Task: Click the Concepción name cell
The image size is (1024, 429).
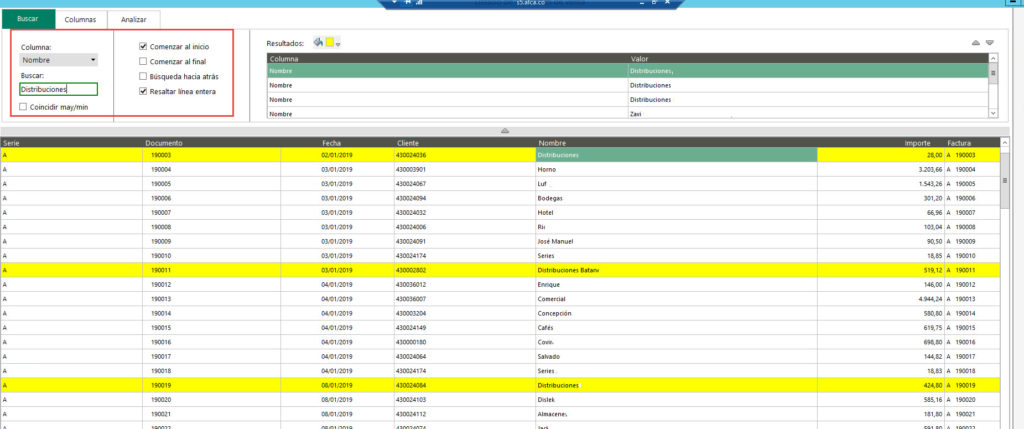Action: (676, 313)
